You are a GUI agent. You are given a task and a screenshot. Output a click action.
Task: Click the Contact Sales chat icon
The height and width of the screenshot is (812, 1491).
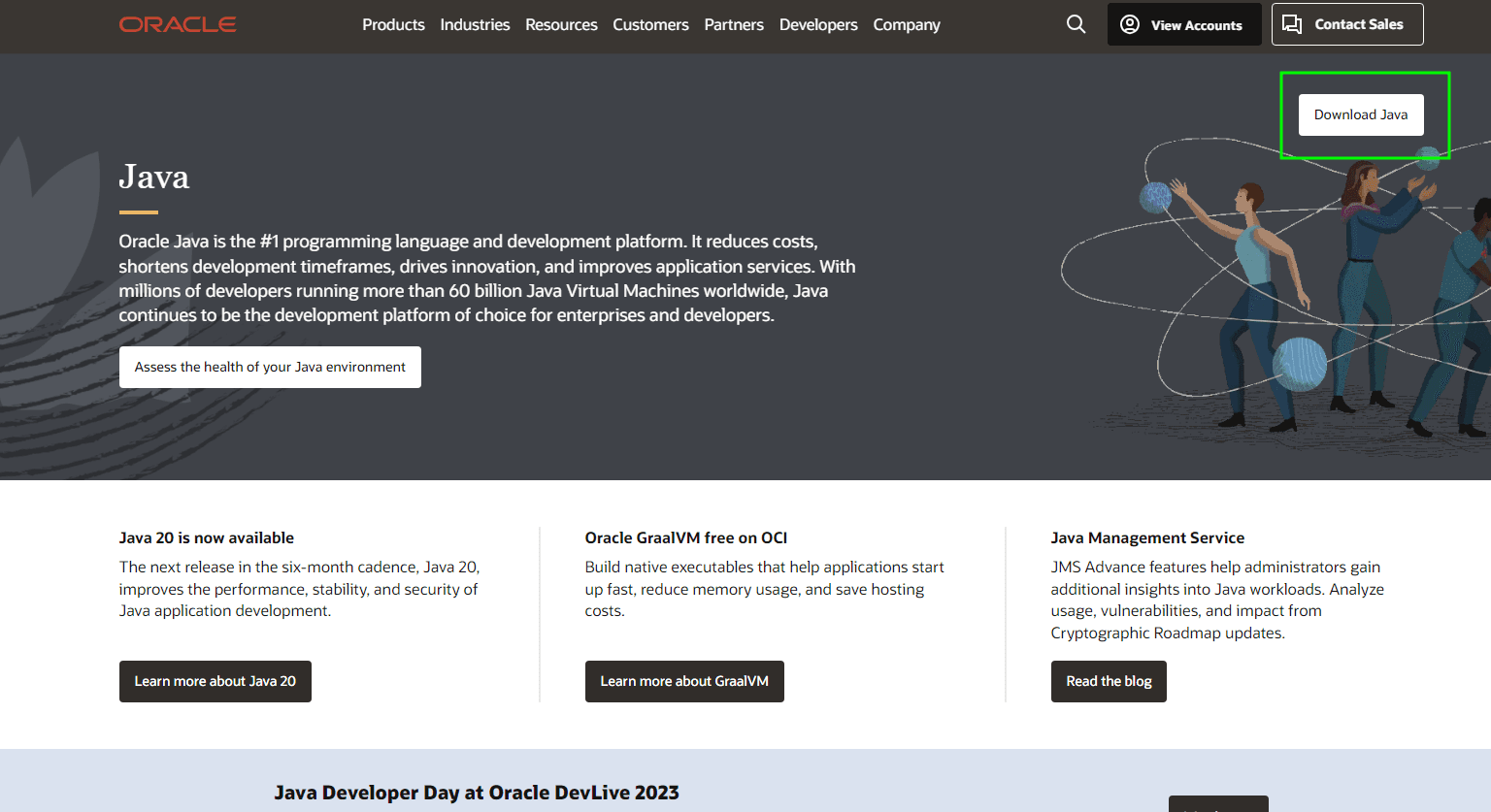point(1292,24)
